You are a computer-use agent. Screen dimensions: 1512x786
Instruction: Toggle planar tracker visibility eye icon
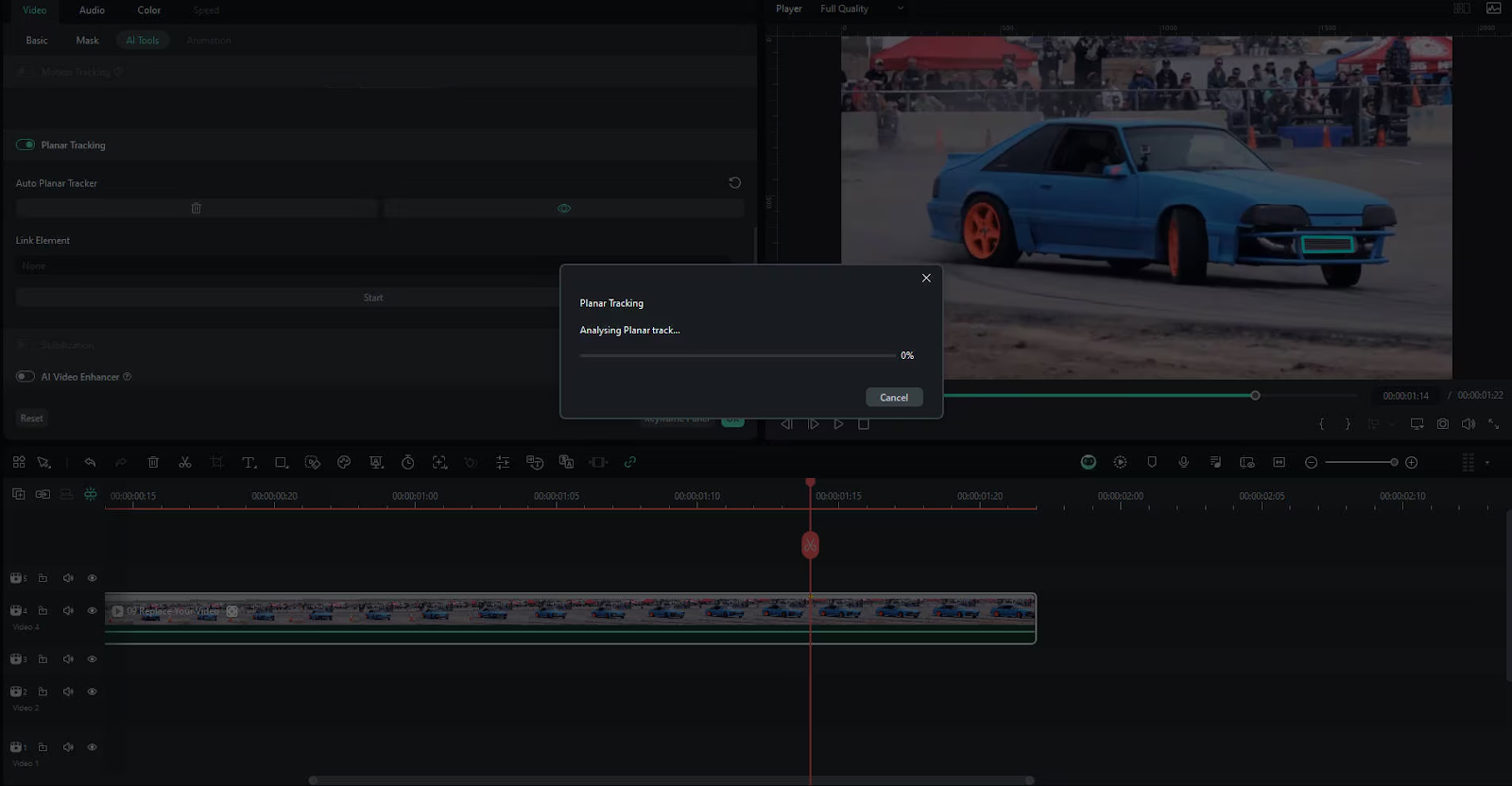coord(564,209)
